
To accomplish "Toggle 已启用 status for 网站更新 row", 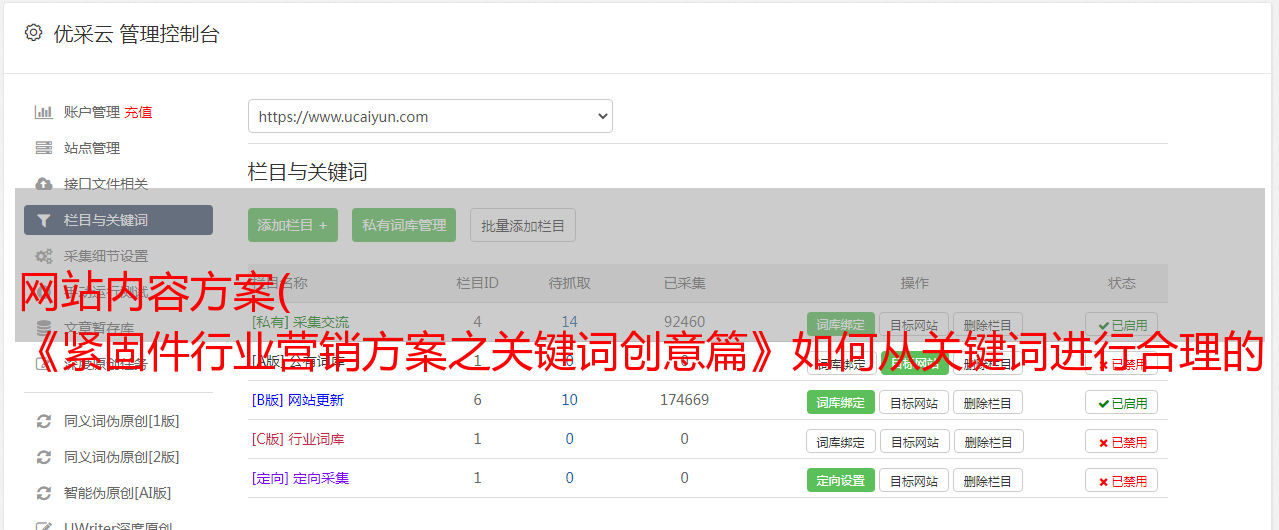I will point(1121,402).
